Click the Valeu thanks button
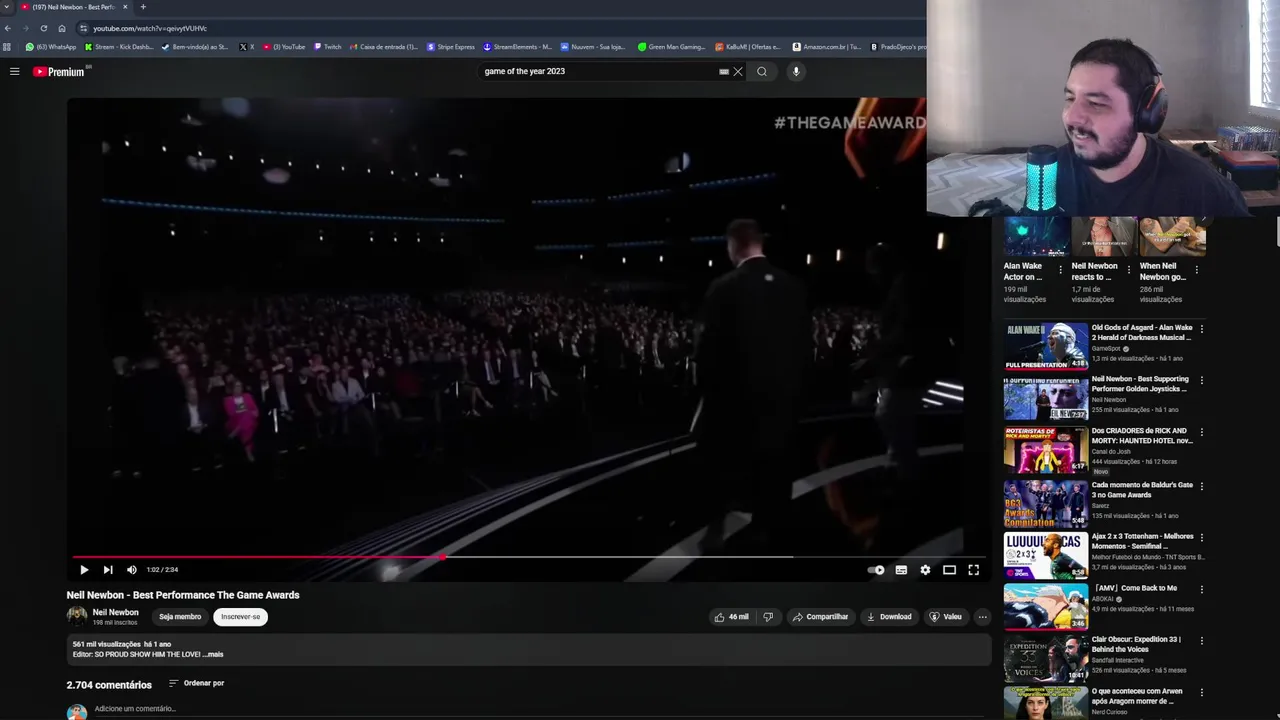1280x720 pixels. 945,617
